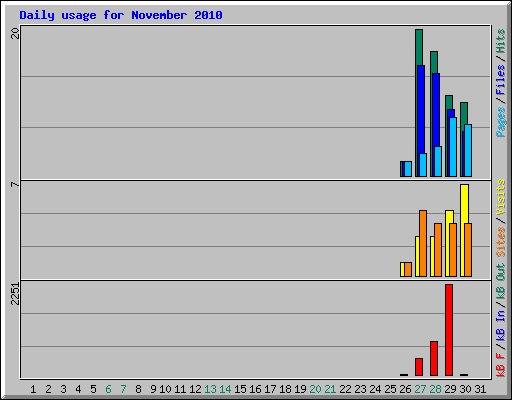The width and height of the screenshot is (512, 400).
Task: Click the tall red kB bar for day 29
Action: click(449, 330)
